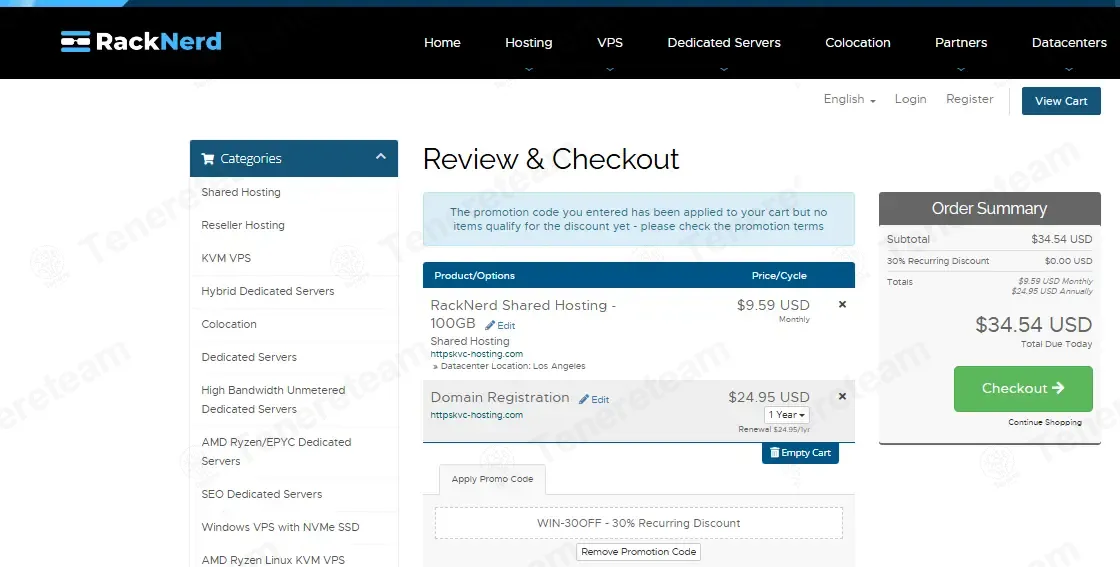Viewport: 1120px width, 567px height.
Task: Click the Renewal $24.95/1yr text
Action: tap(774, 430)
